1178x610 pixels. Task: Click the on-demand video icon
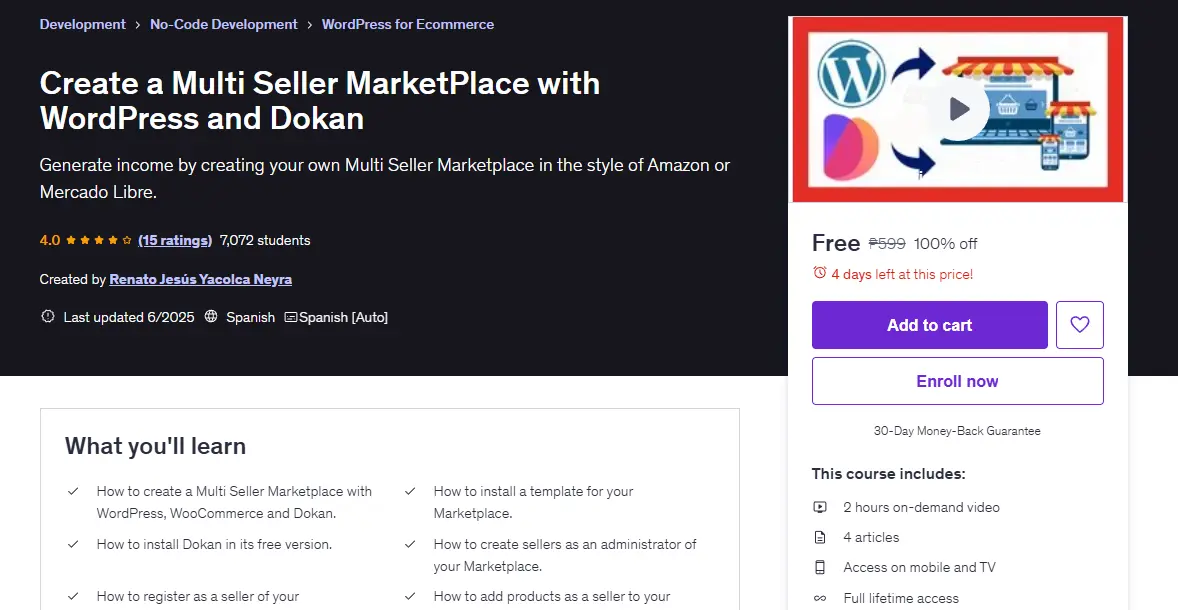820,507
